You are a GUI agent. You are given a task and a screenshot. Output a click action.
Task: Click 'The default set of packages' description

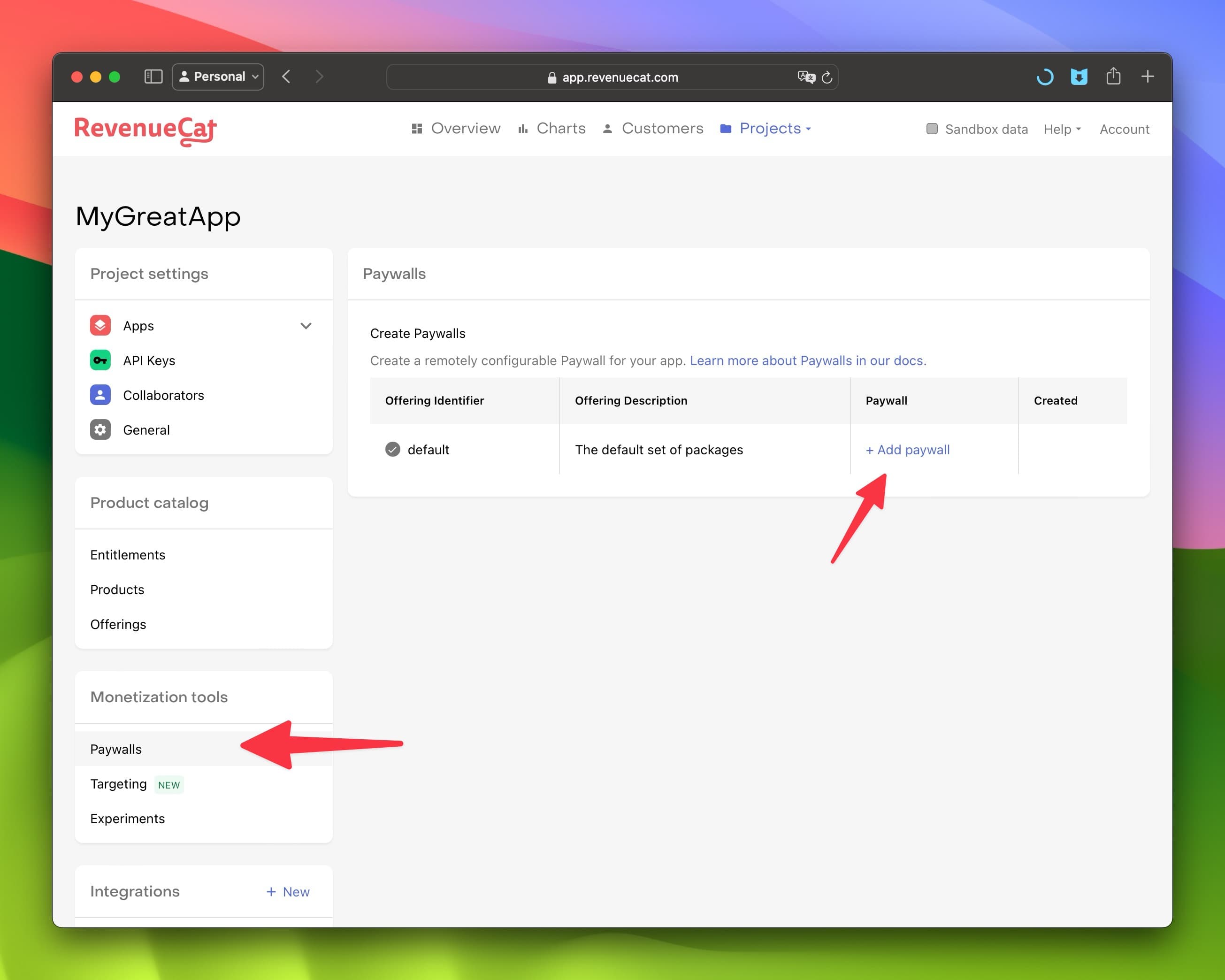tap(658, 449)
